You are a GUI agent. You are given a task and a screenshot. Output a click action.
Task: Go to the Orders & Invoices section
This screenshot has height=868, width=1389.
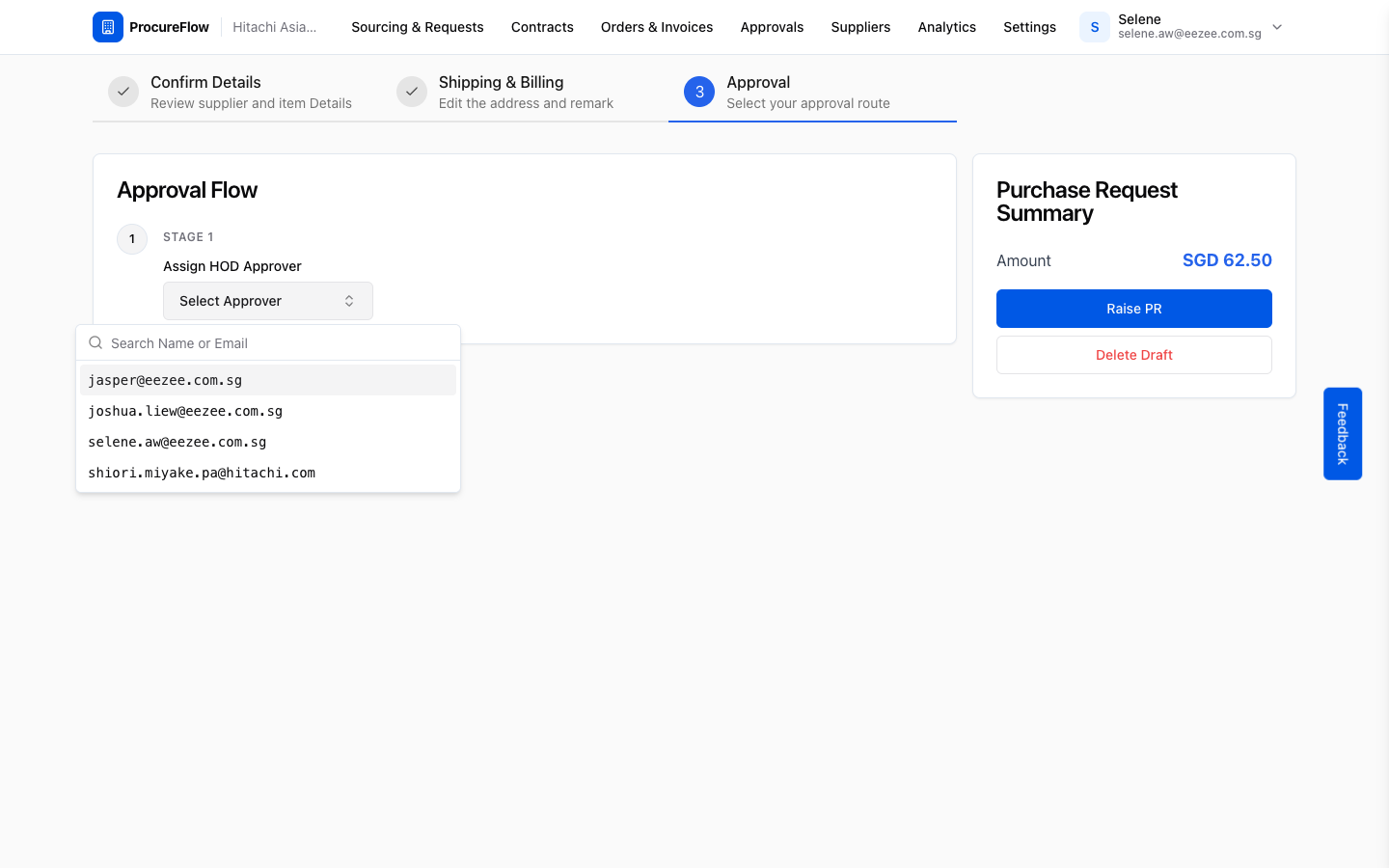tap(657, 27)
